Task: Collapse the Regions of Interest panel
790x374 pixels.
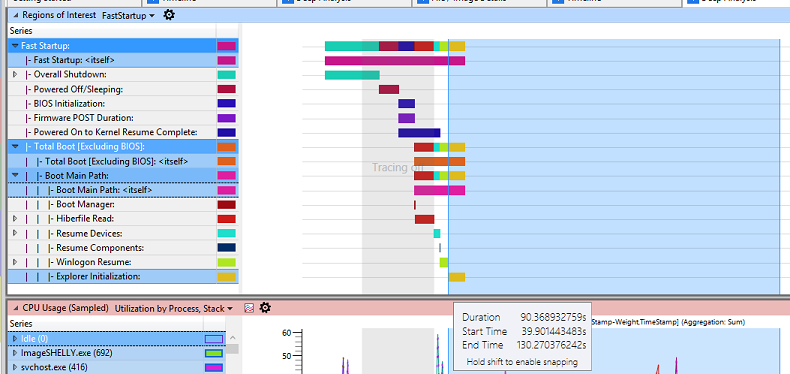Action: click(16, 15)
